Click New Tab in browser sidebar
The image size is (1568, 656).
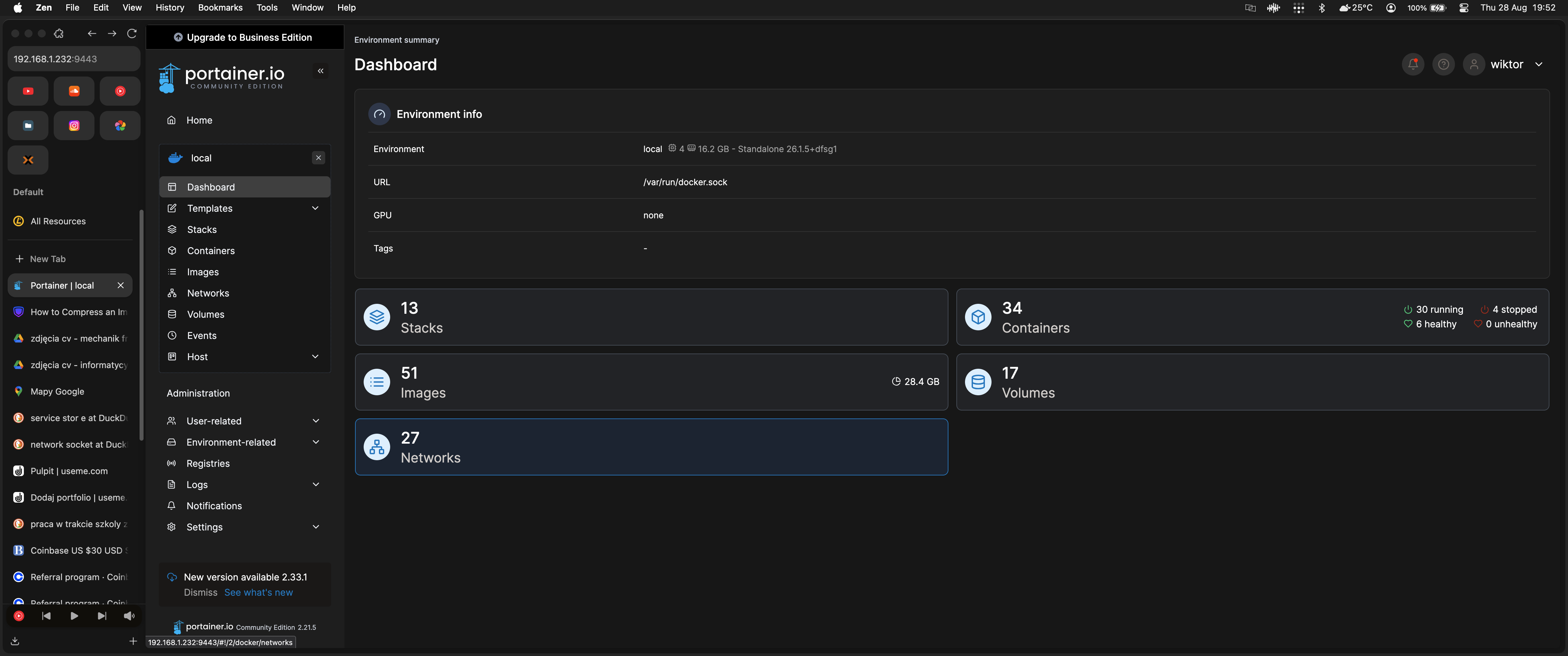70,259
